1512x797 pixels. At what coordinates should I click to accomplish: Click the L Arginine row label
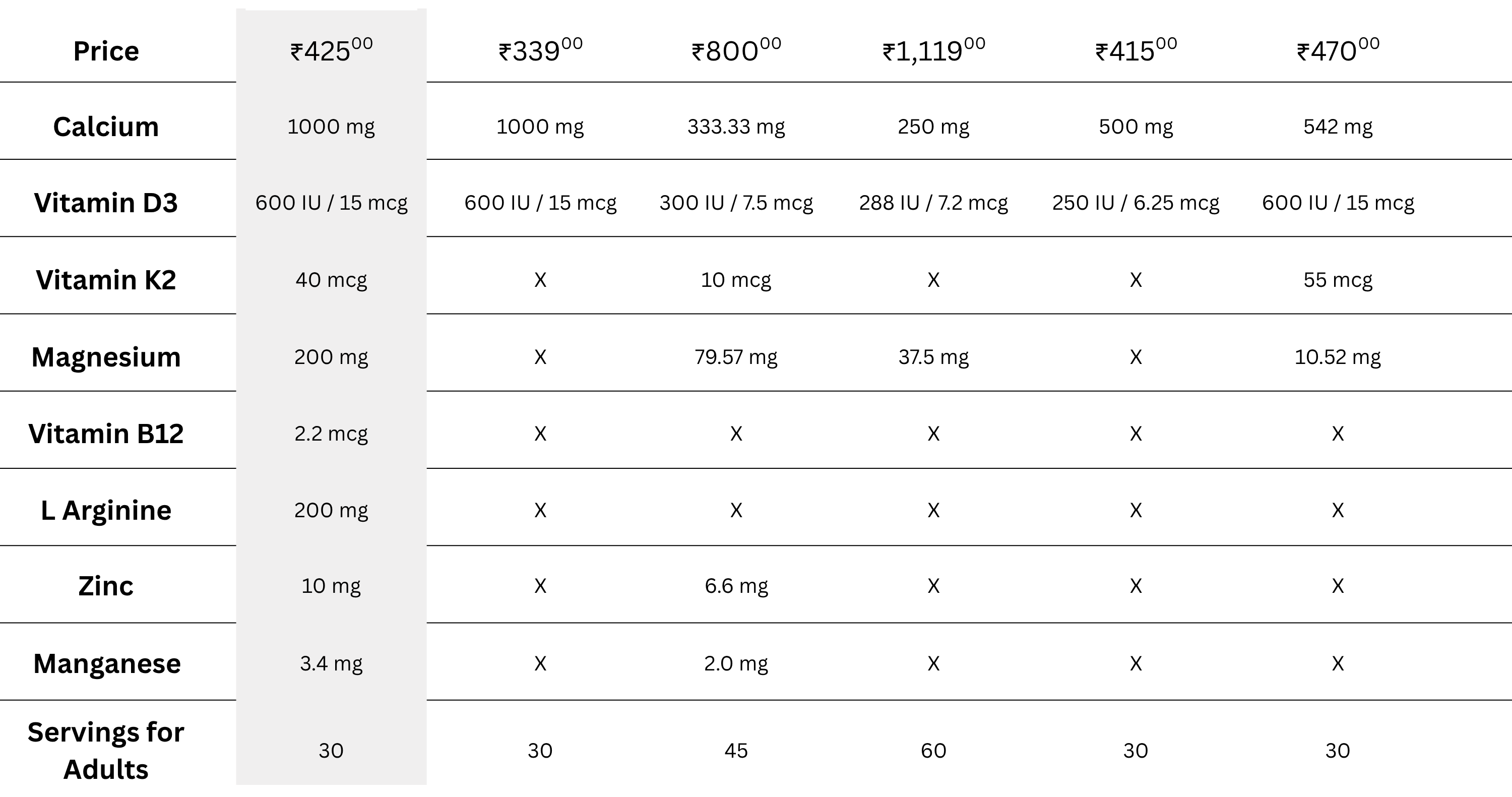[106, 511]
